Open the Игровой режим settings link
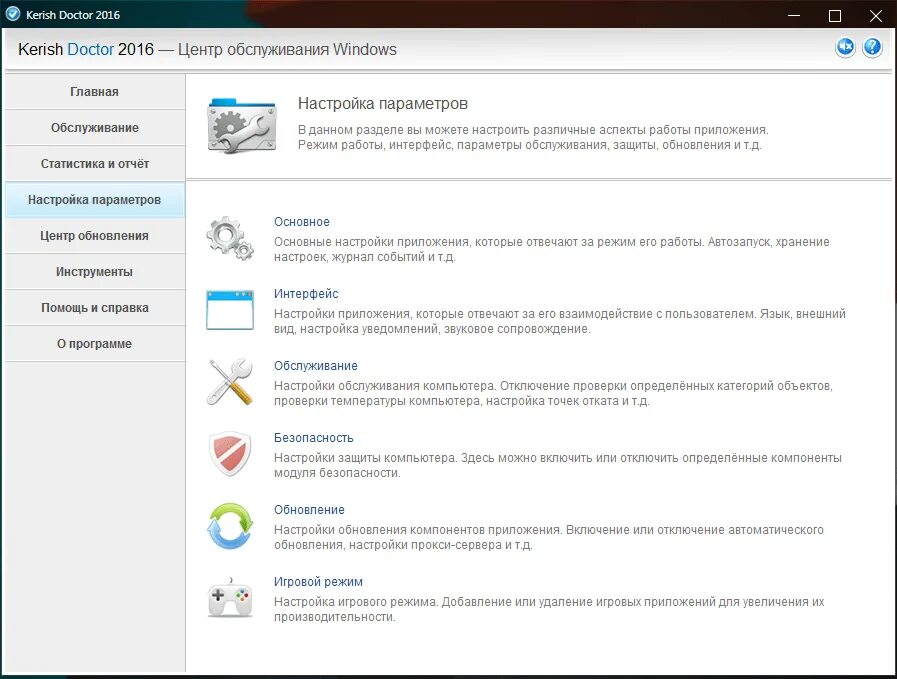This screenshot has width=897, height=679. (318, 582)
